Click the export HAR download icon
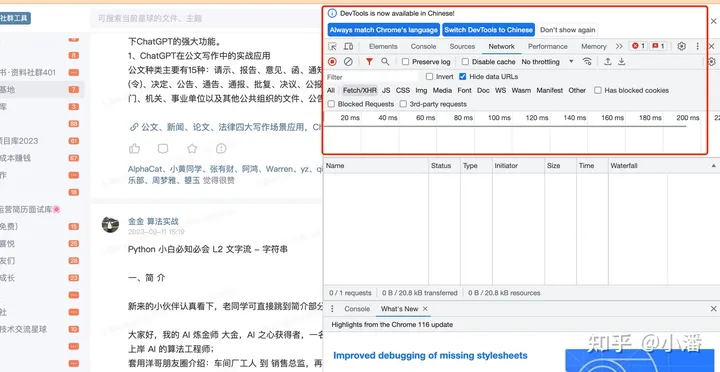The width and height of the screenshot is (720, 372). 621,62
